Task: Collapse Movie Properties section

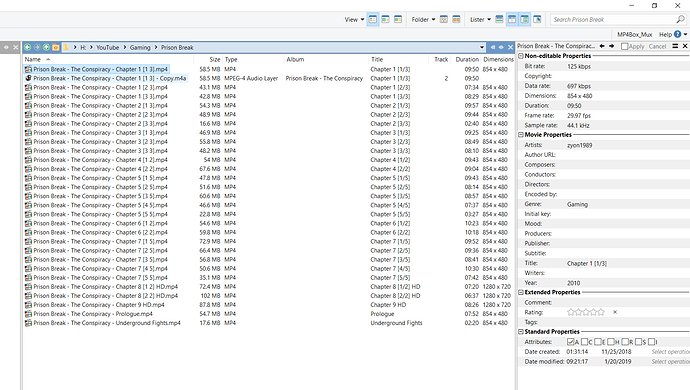Action: tap(521, 135)
